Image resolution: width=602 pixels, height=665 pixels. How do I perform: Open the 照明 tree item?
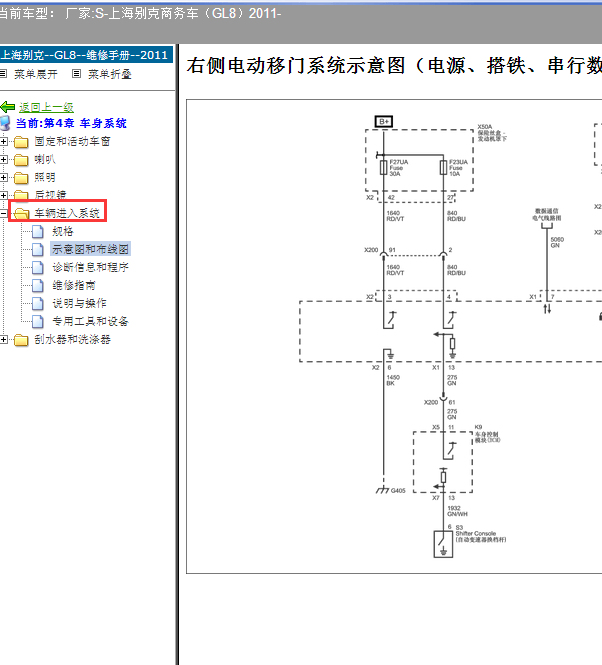pos(45,177)
